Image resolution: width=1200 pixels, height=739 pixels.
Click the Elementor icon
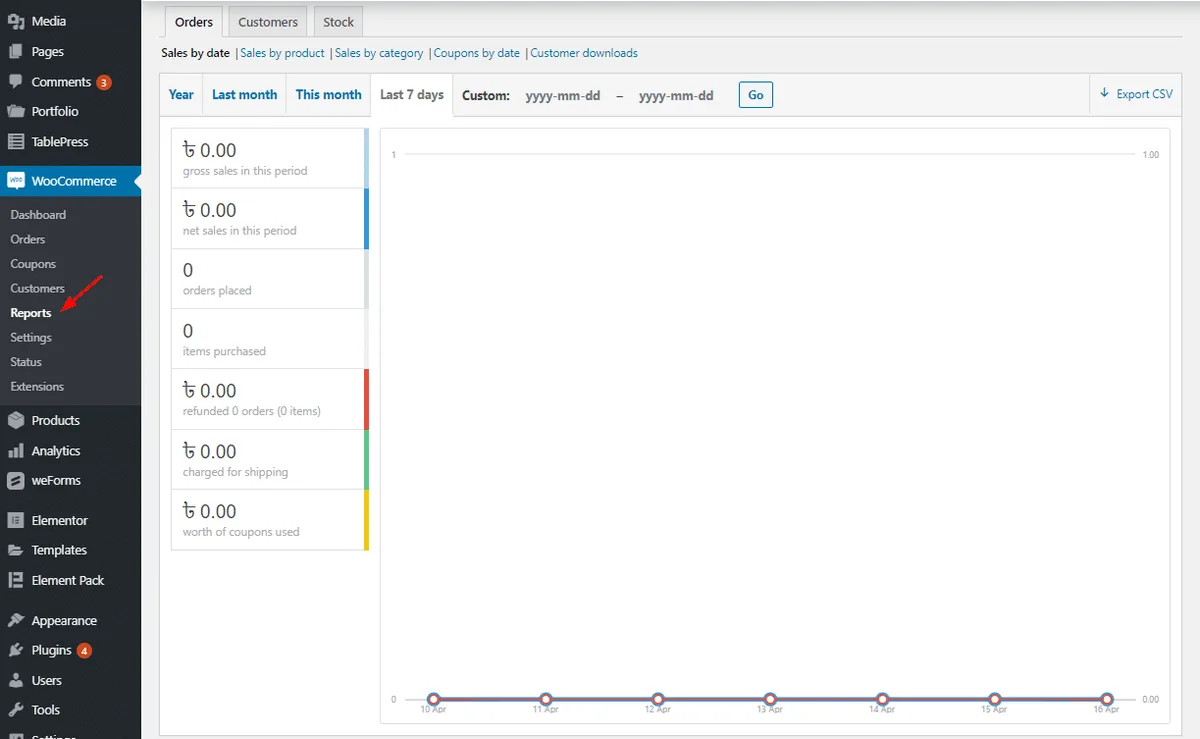click(16, 520)
